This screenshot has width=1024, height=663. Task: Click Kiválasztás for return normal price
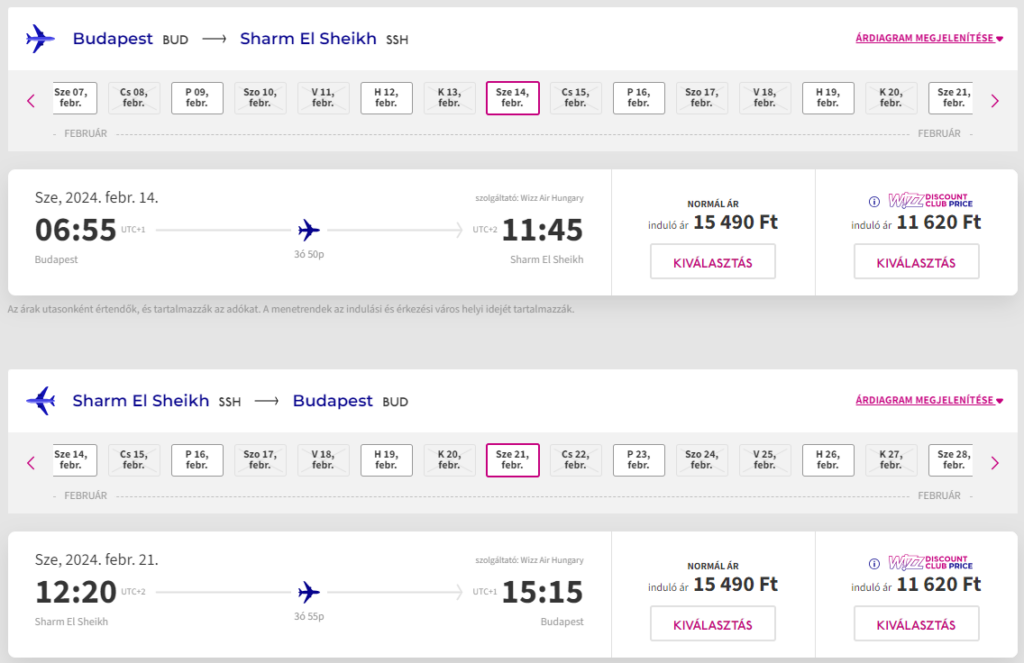click(x=712, y=624)
